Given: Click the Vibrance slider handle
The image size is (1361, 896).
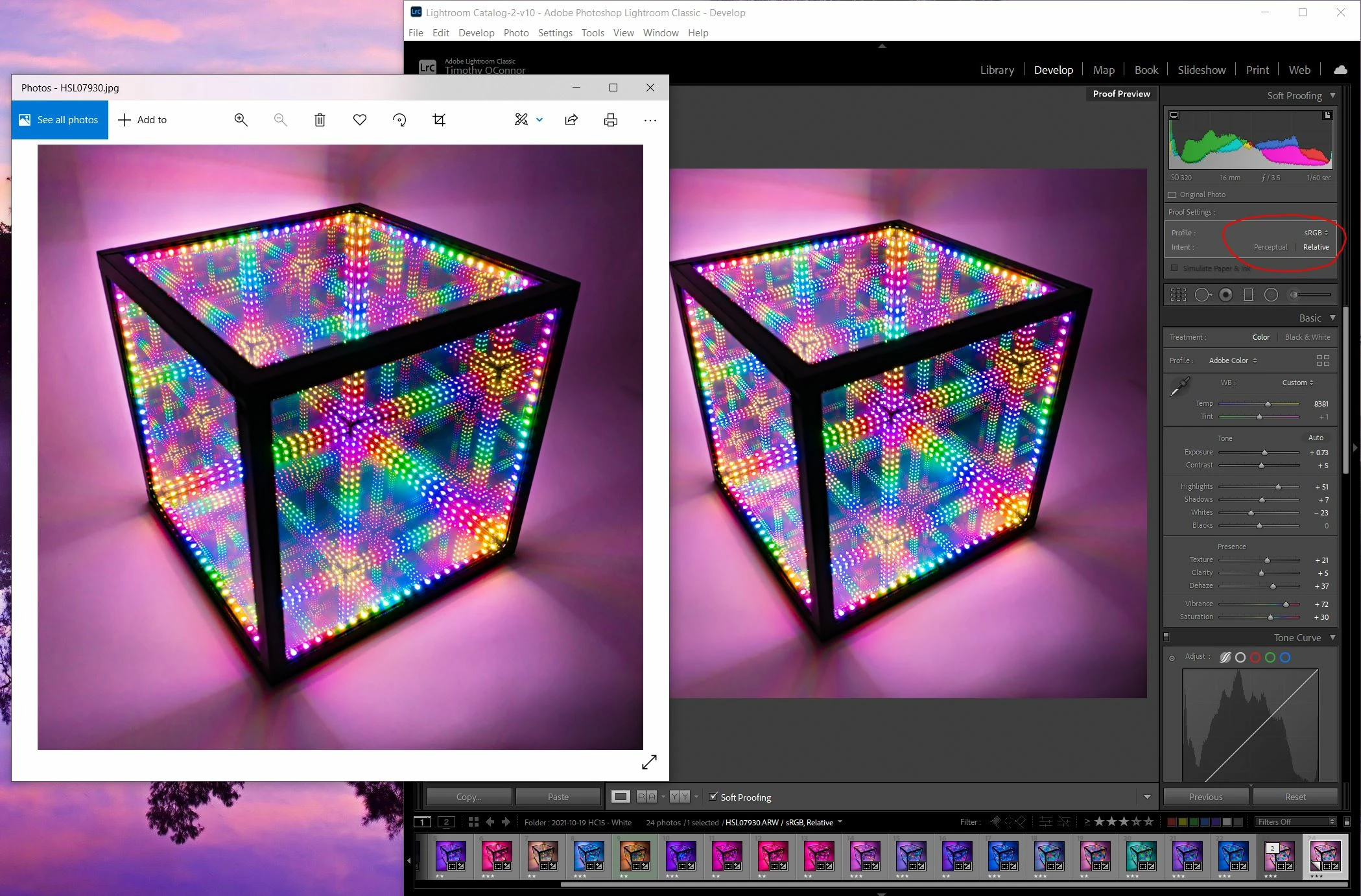Looking at the screenshot, I should point(1286,604).
